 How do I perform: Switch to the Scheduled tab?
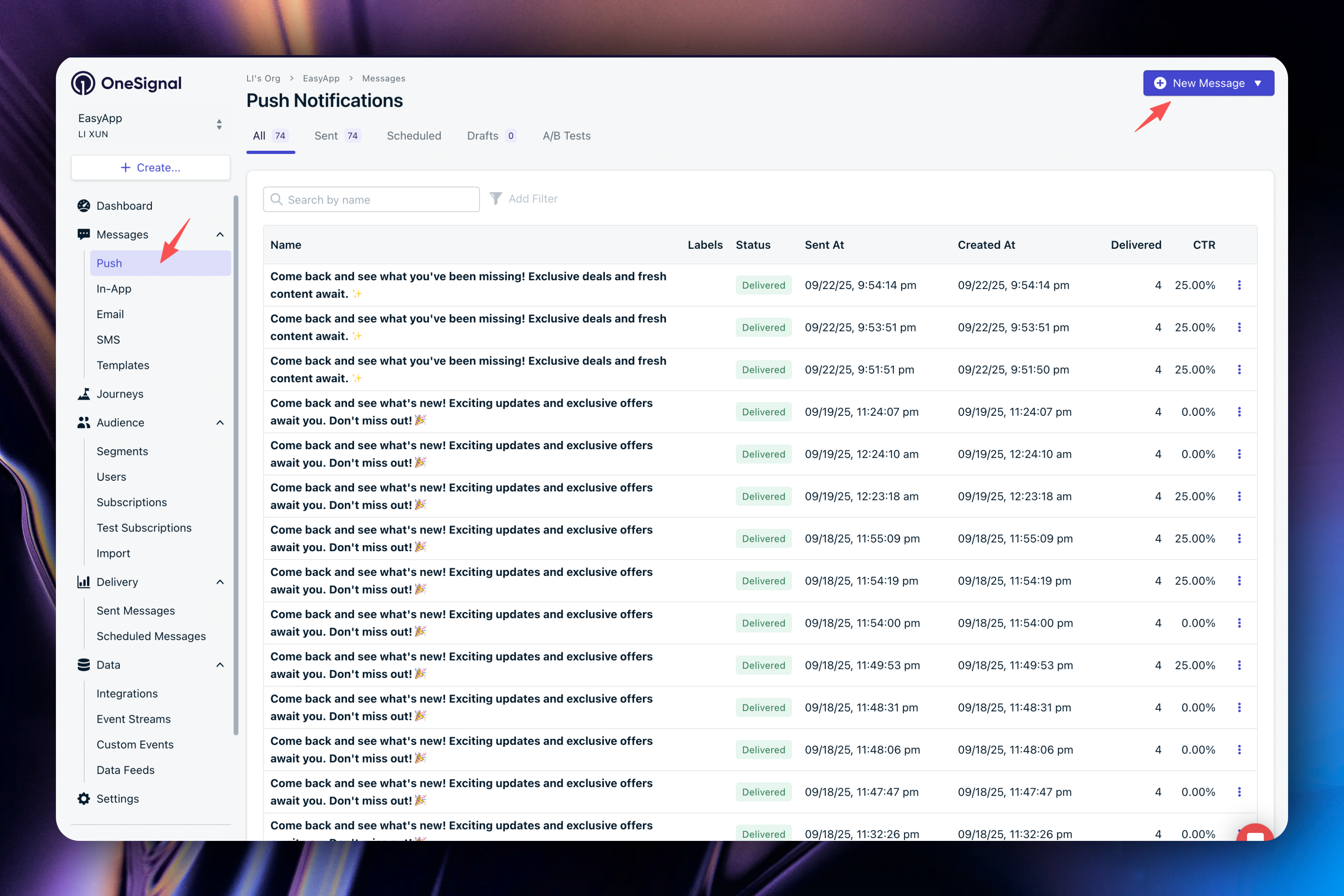pos(414,136)
